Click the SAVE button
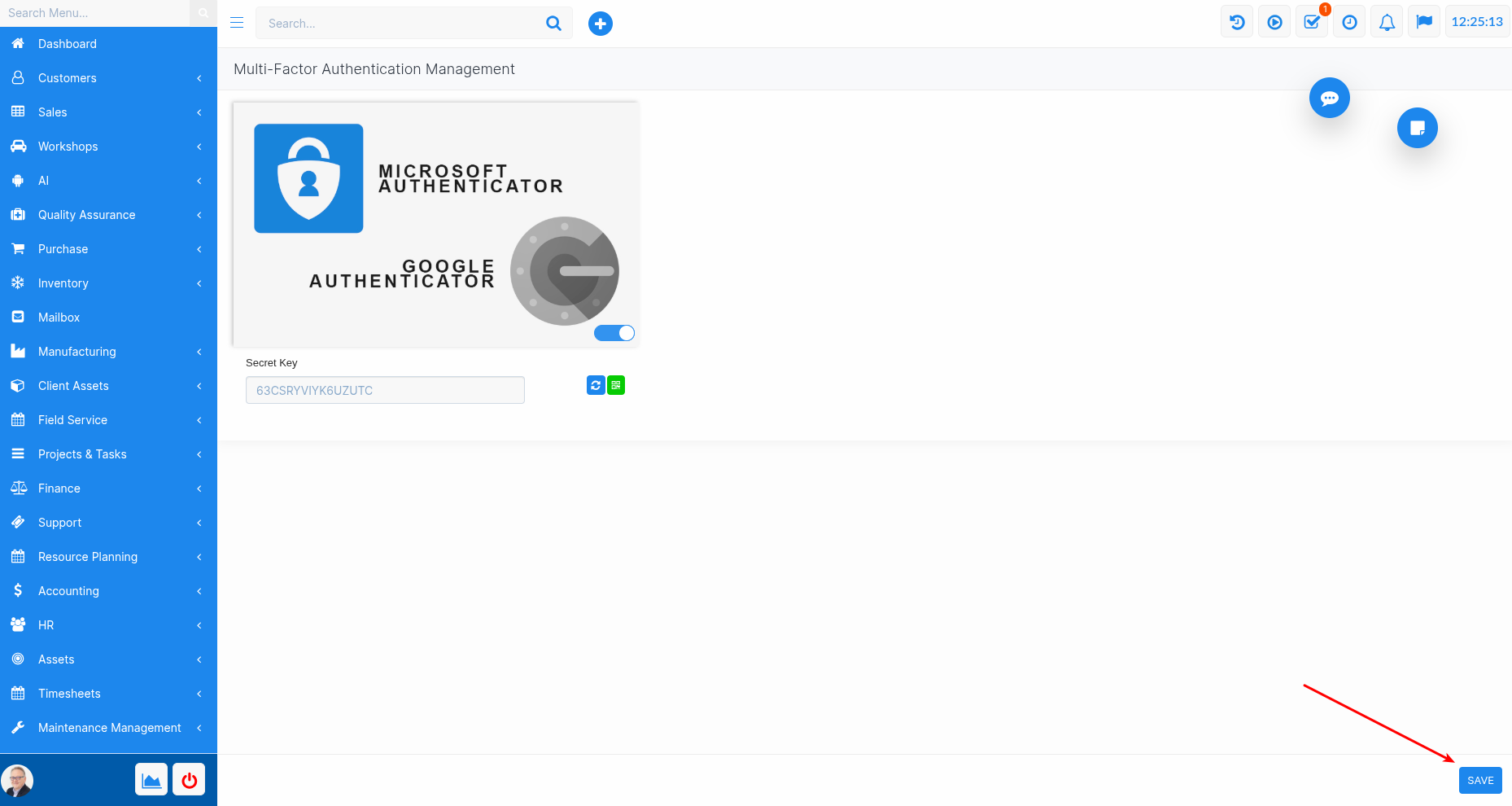Viewport: 1512px width, 806px height. [1479, 780]
